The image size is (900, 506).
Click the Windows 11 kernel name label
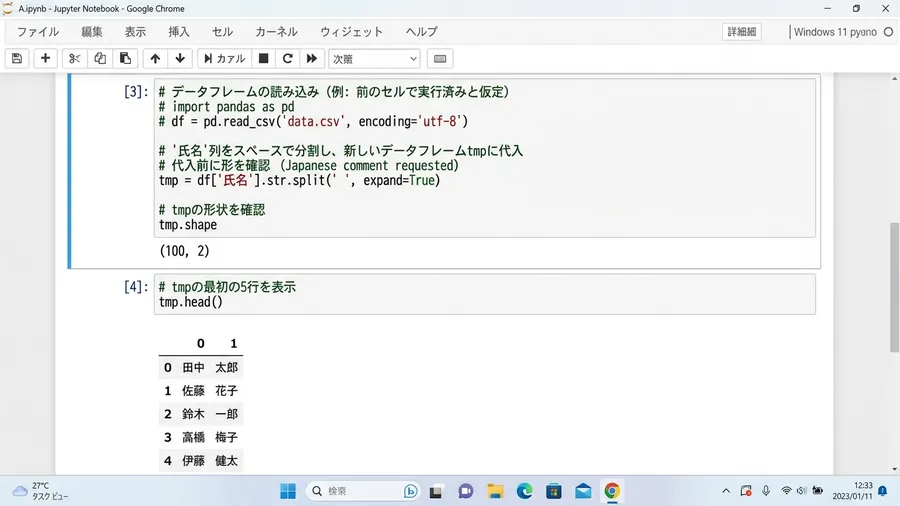pos(835,32)
